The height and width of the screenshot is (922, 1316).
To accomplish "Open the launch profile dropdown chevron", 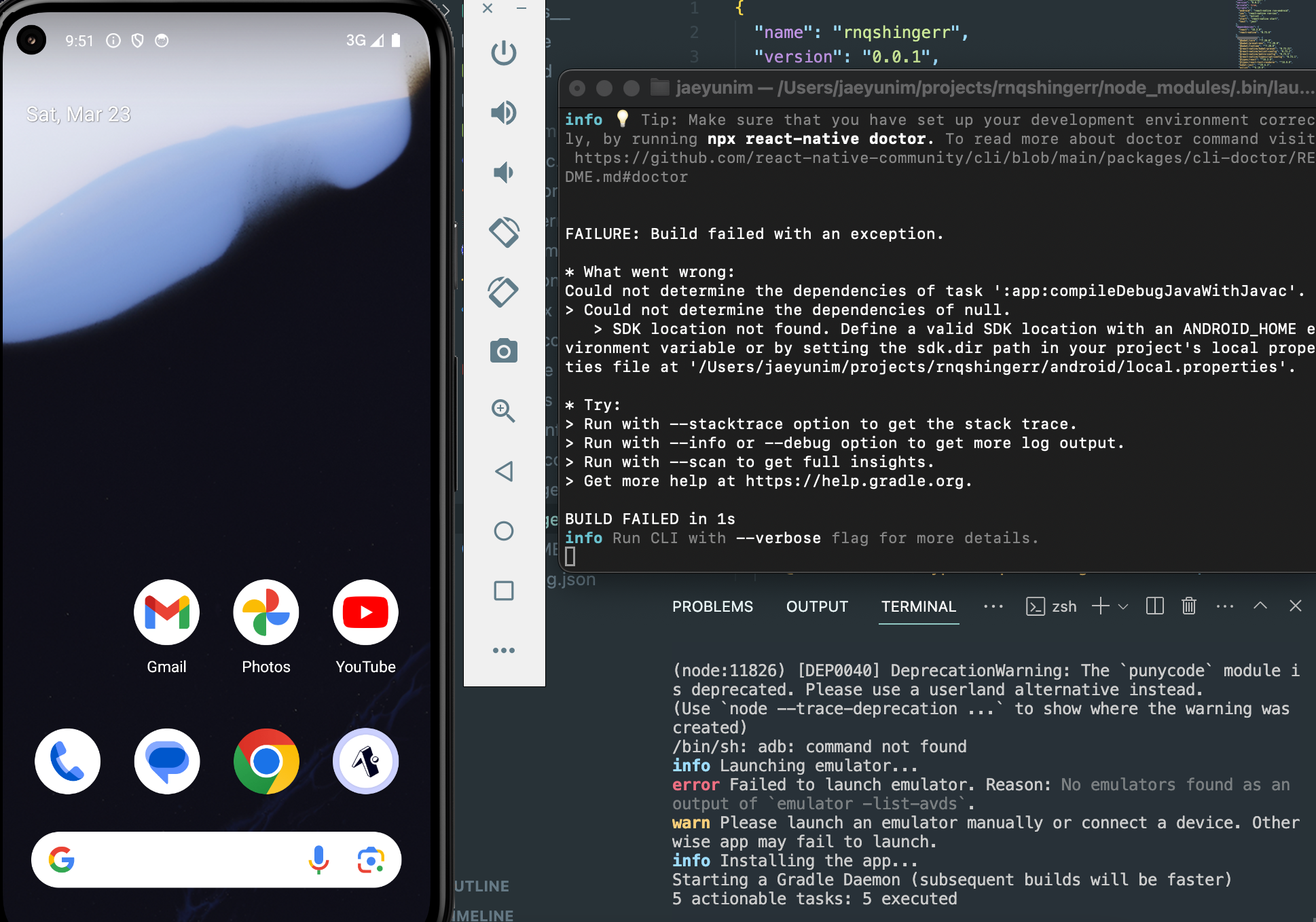I will click(1123, 607).
